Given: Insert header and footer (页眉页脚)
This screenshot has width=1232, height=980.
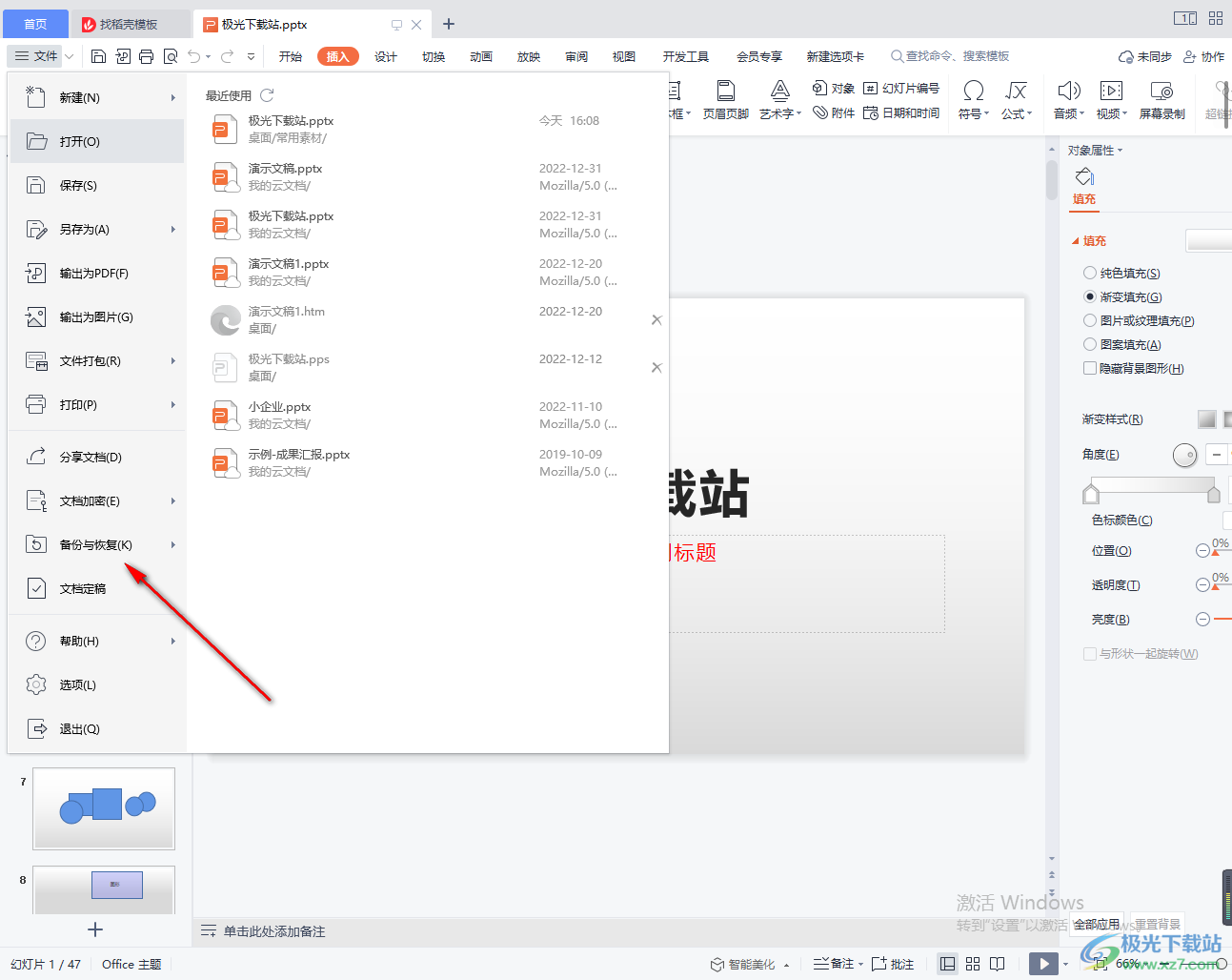Looking at the screenshot, I should point(726,100).
